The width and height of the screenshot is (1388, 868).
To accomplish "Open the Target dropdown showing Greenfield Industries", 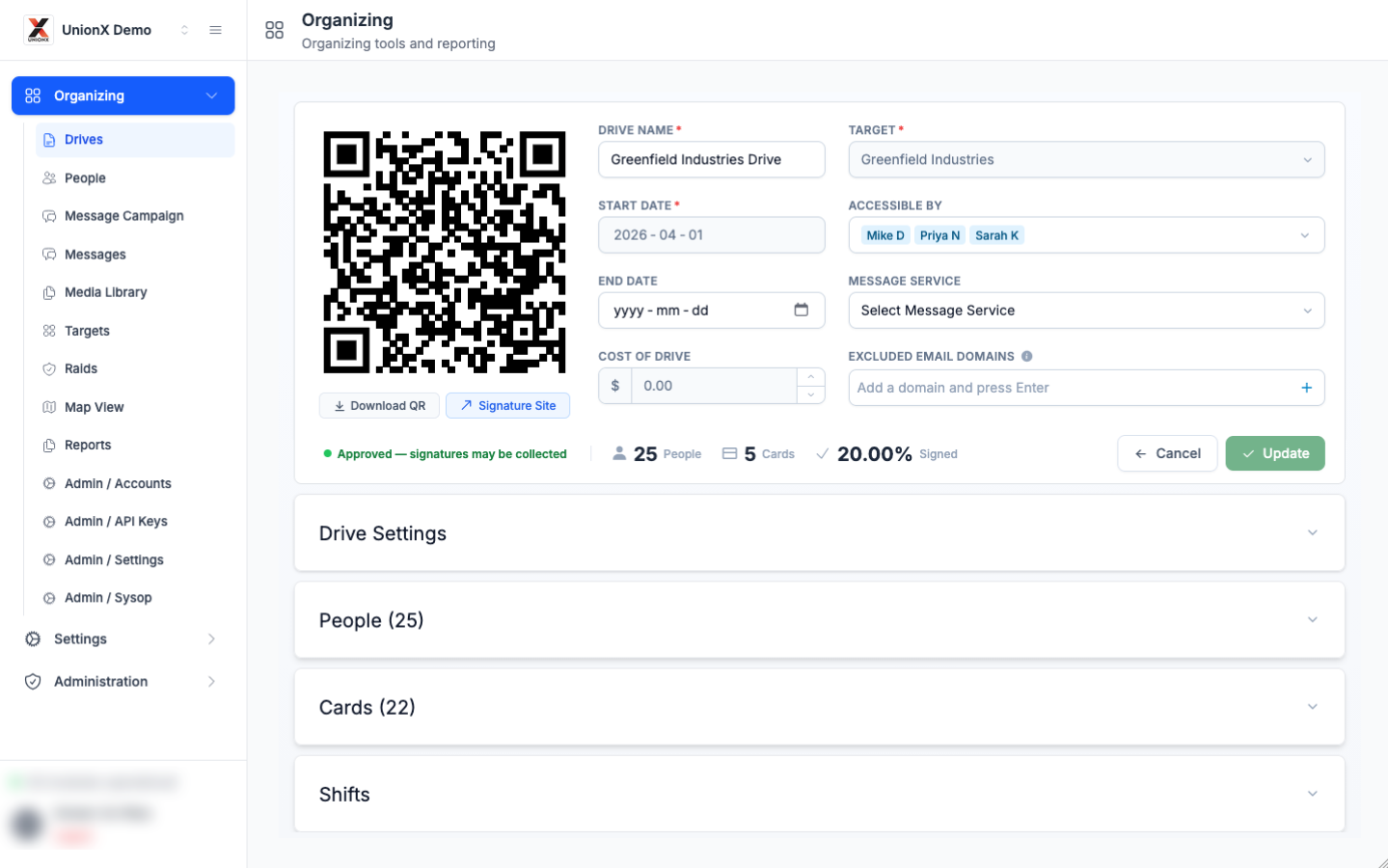I will pyautogui.click(x=1086, y=160).
